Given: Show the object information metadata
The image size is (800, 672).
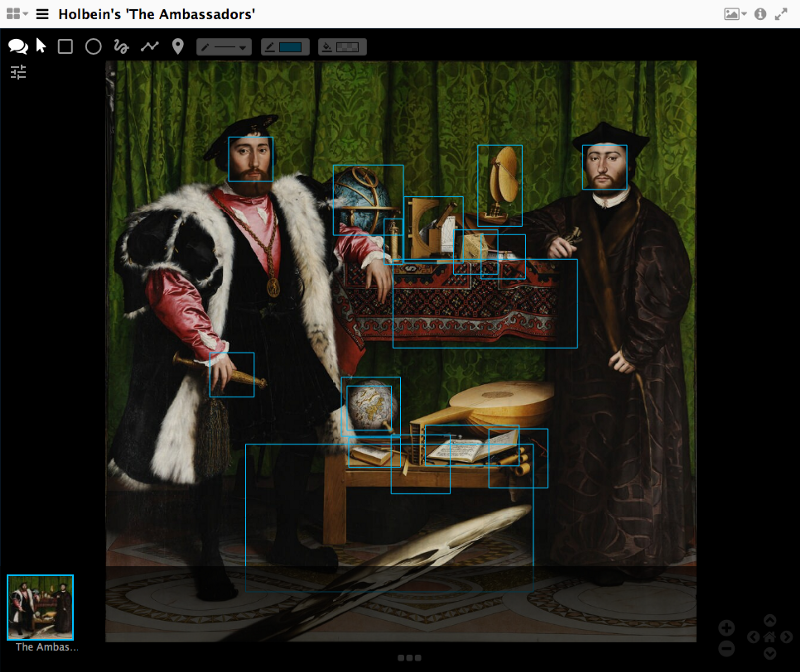Looking at the screenshot, I should click(760, 14).
